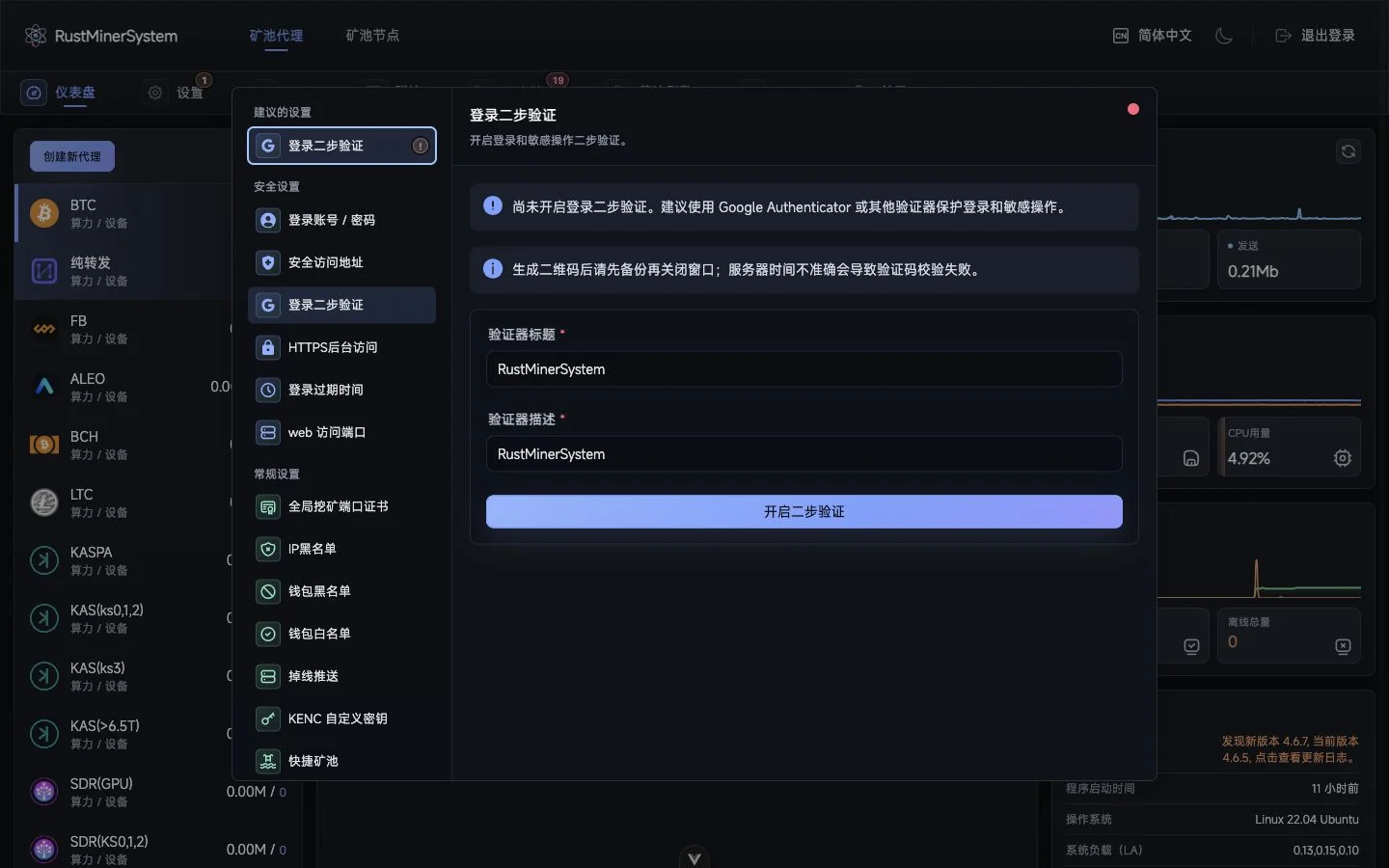Click 退出登录 logout button

pos(1315,36)
